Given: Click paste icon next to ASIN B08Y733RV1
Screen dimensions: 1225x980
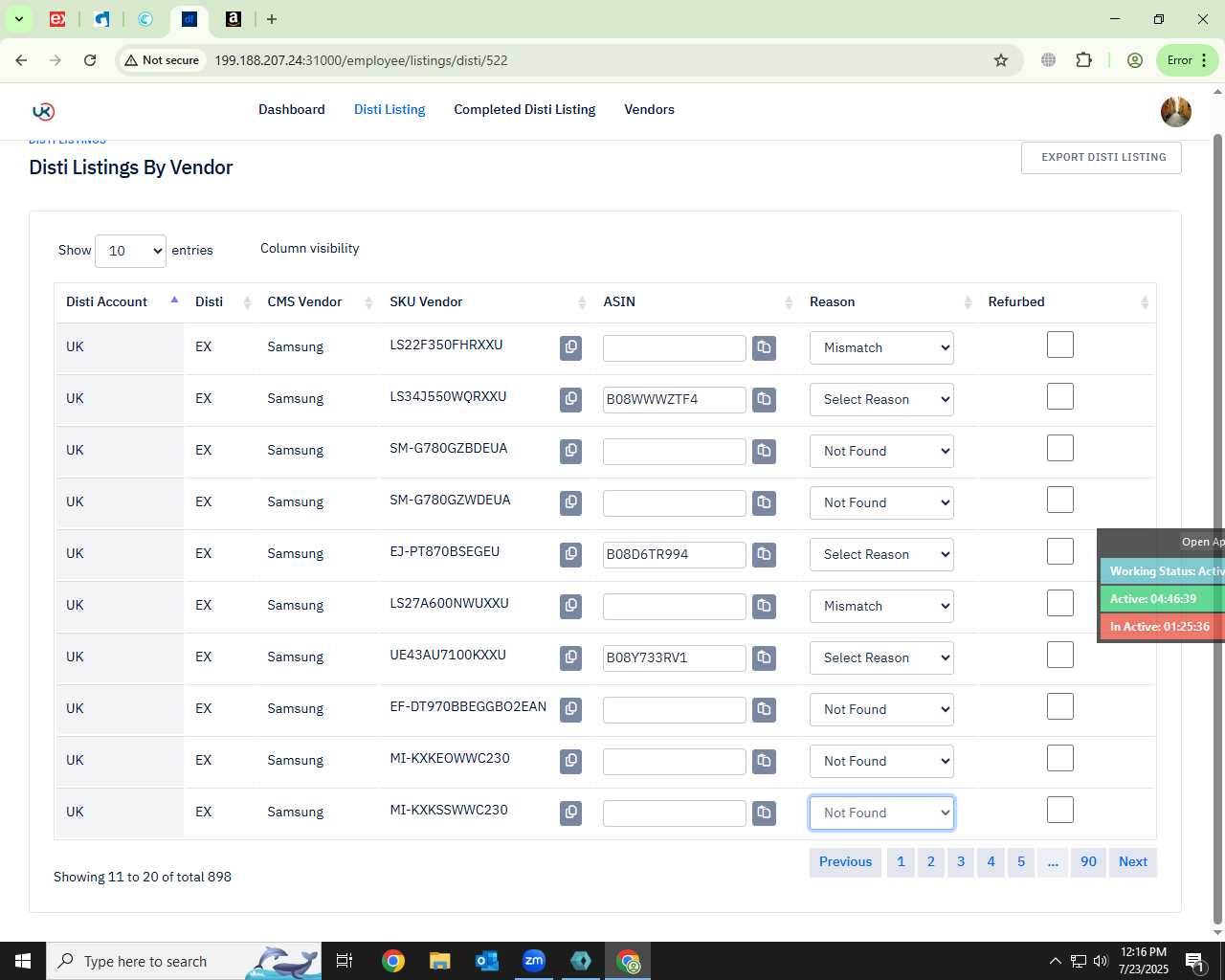Looking at the screenshot, I should click(764, 657).
